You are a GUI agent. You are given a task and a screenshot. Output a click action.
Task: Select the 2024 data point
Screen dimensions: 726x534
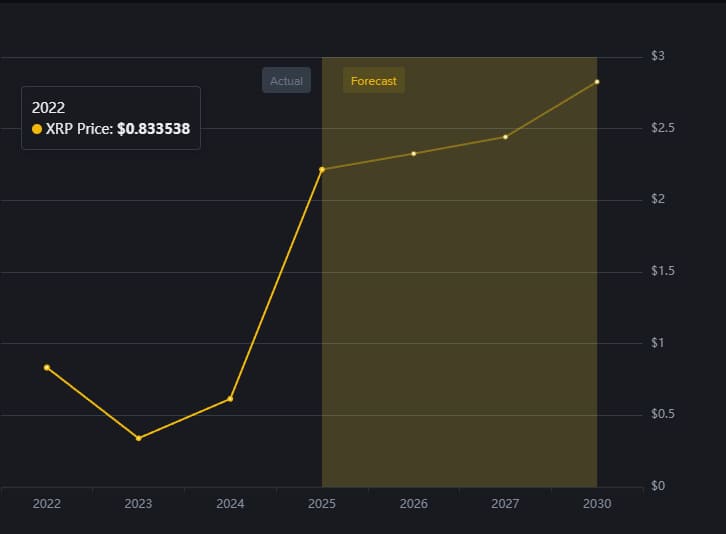point(230,399)
